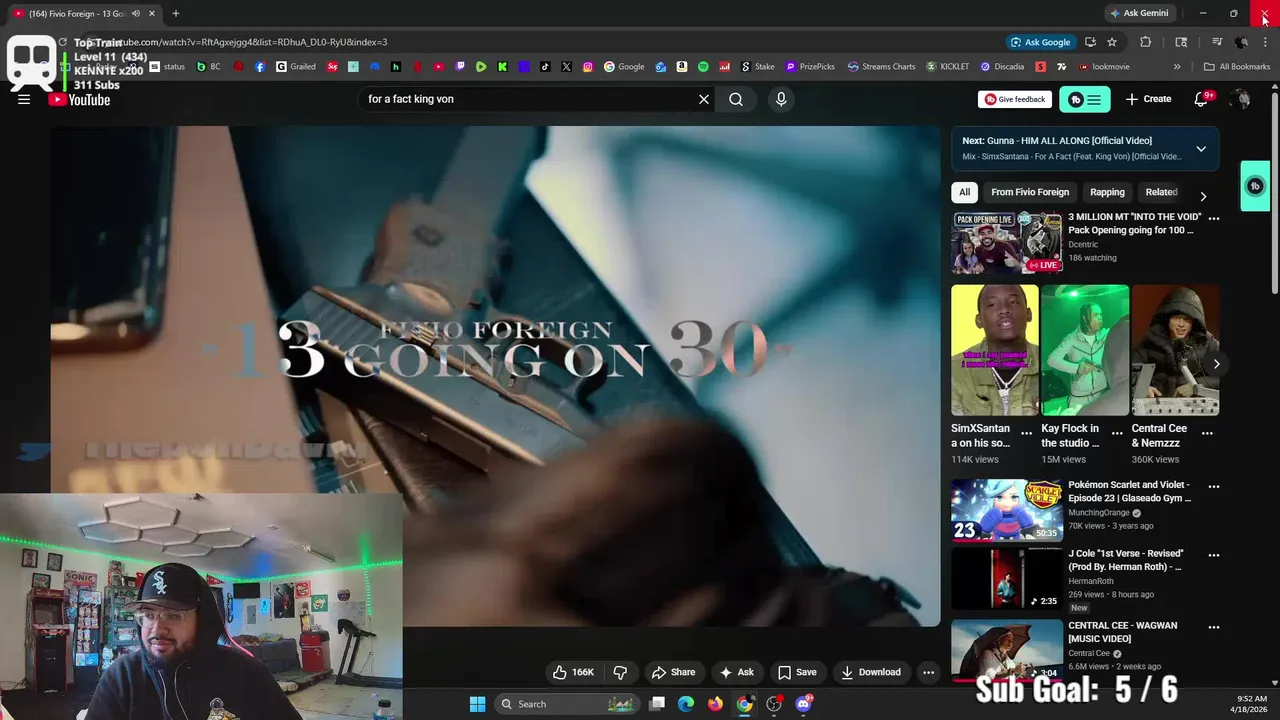Open the Chrome extensions puzzle icon
Viewport: 1280px width, 720px height.
(1146, 42)
